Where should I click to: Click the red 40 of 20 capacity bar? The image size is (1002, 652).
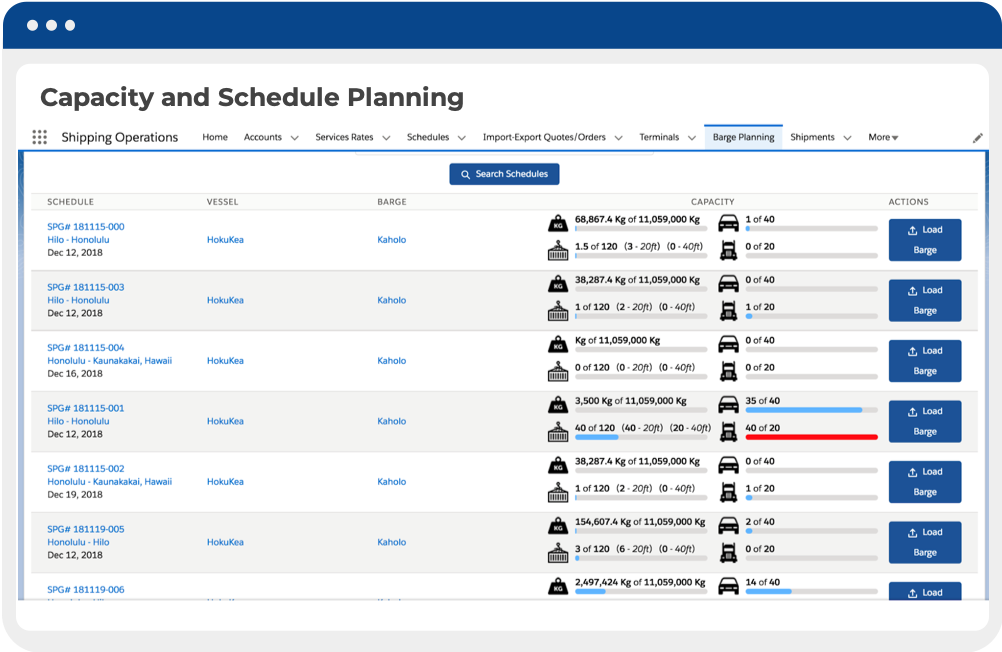click(811, 437)
